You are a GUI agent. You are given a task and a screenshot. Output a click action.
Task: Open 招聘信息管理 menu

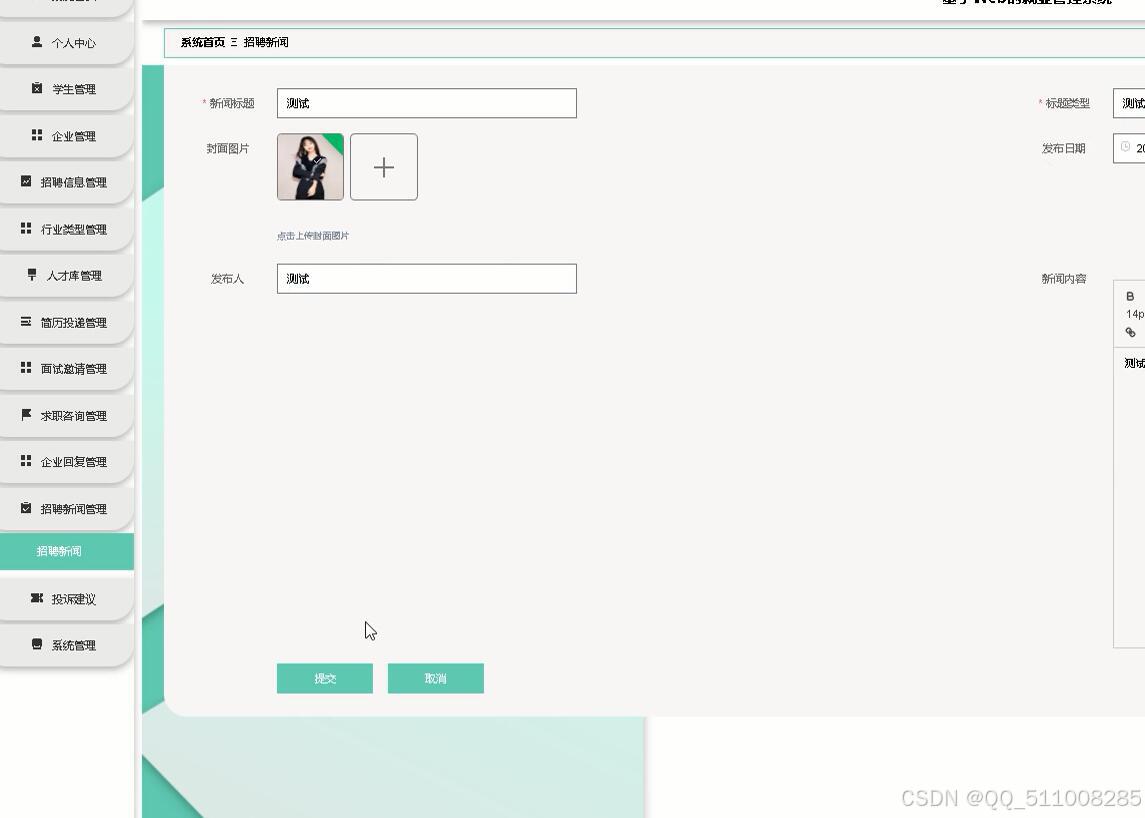coord(66,182)
